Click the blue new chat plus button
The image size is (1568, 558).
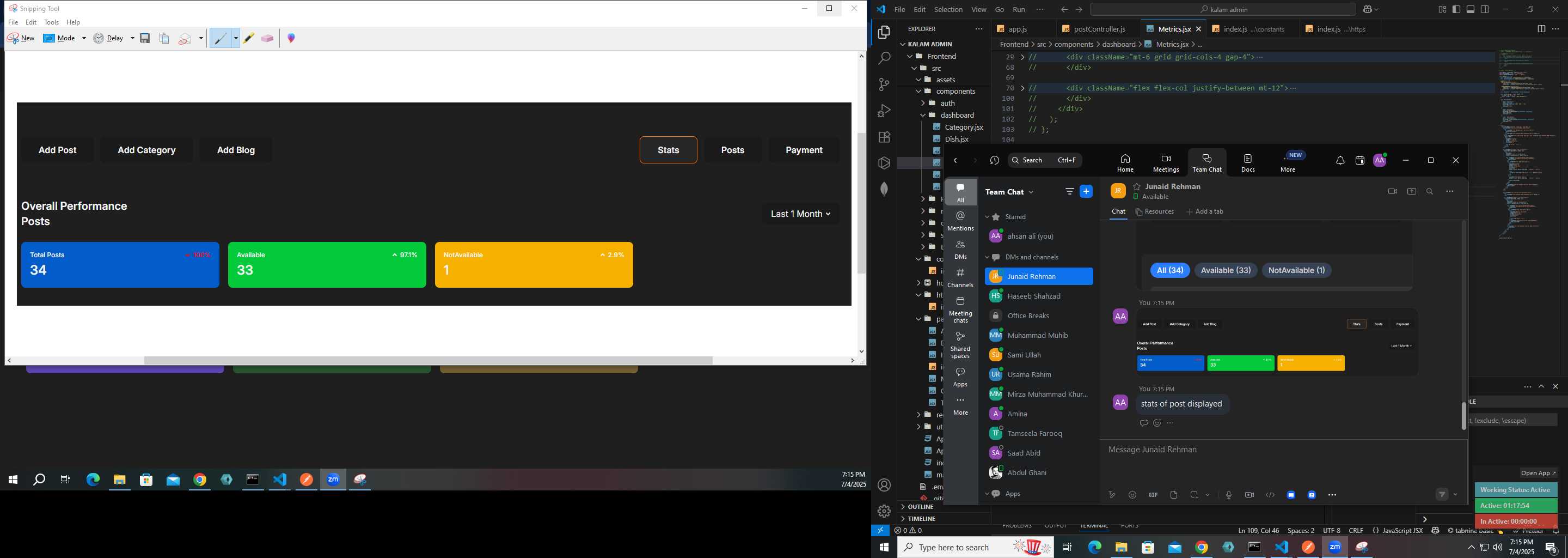pyautogui.click(x=1086, y=191)
